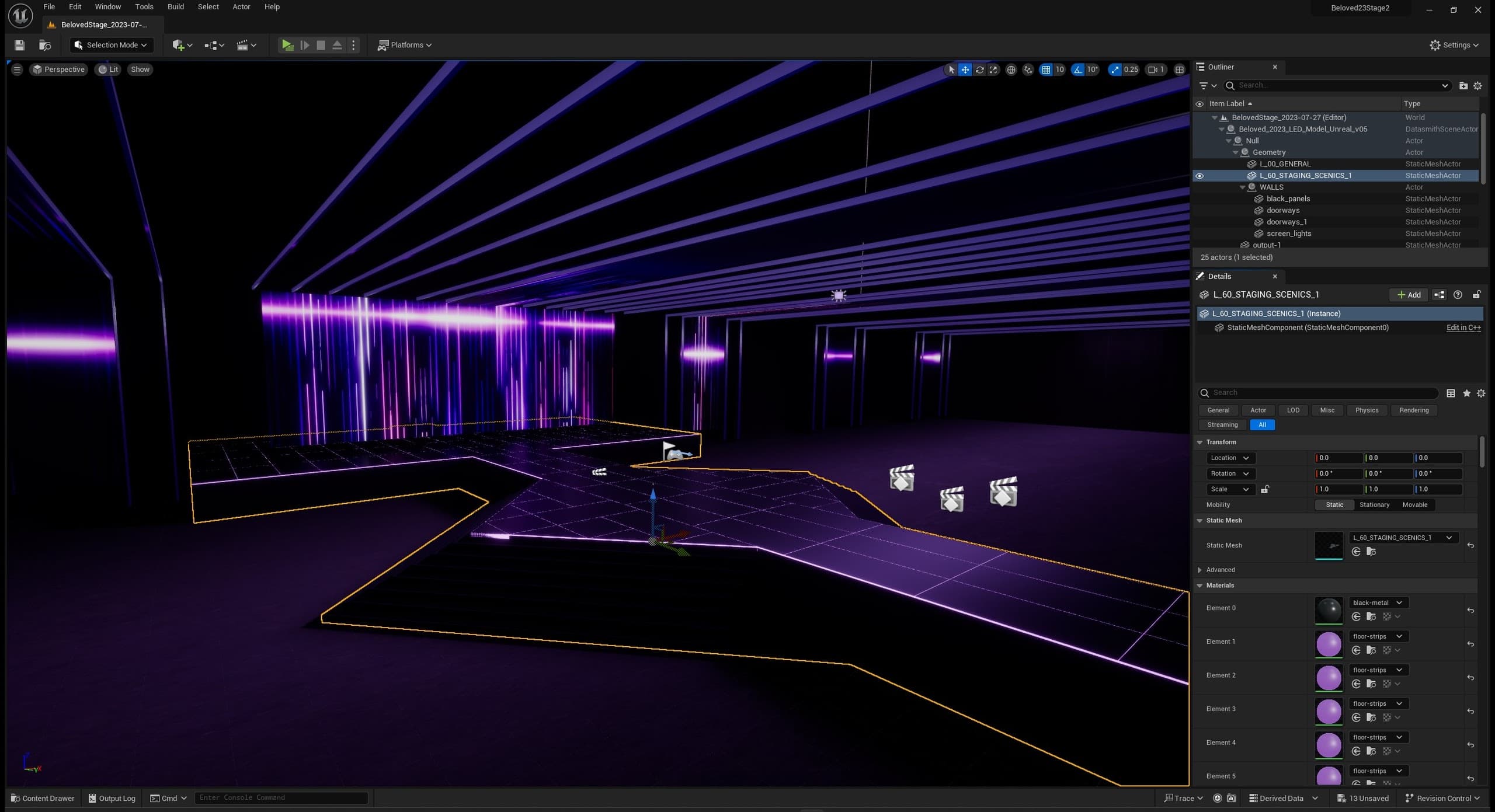The image size is (1495, 812).
Task: Collapse the WALLS actor in Outliner
Action: pos(1242,187)
